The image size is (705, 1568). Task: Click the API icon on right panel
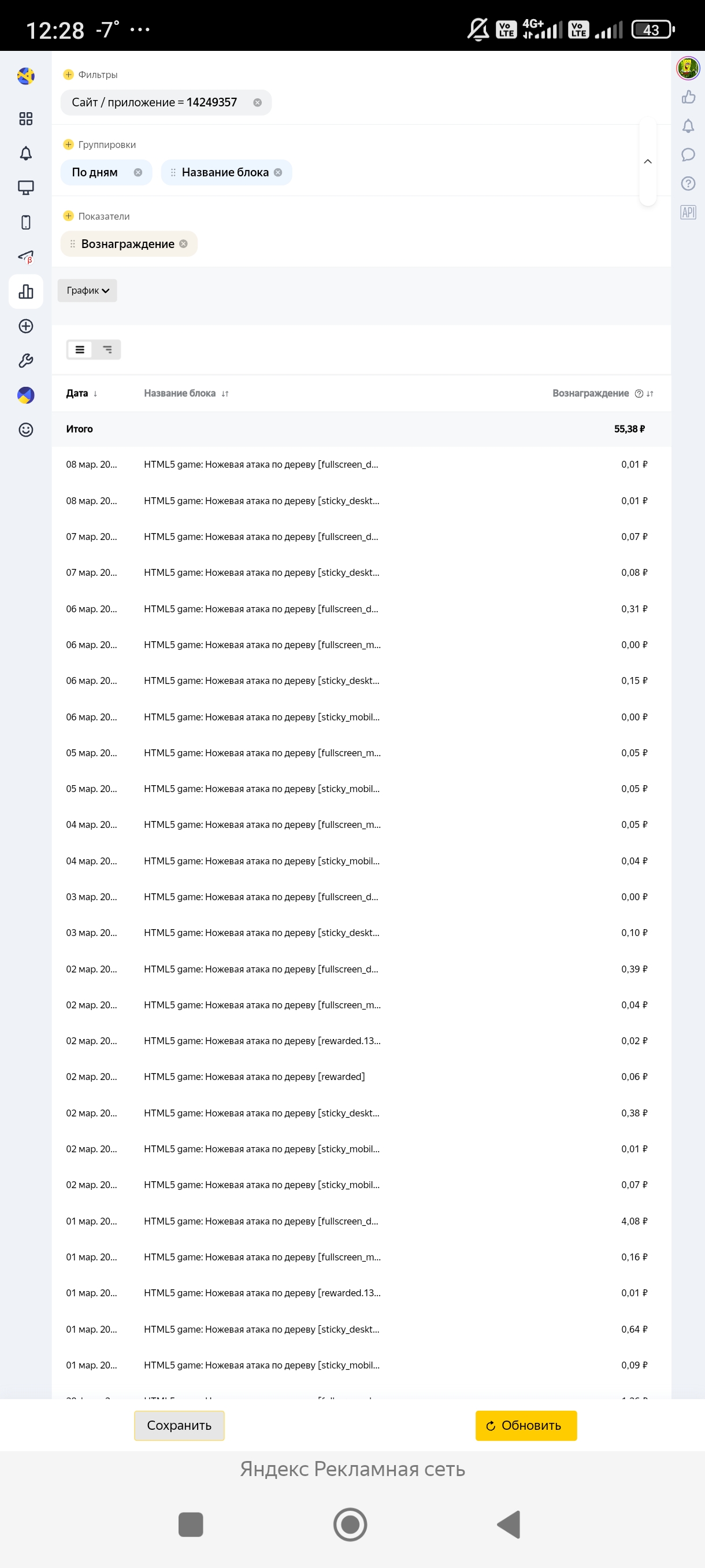tap(688, 212)
